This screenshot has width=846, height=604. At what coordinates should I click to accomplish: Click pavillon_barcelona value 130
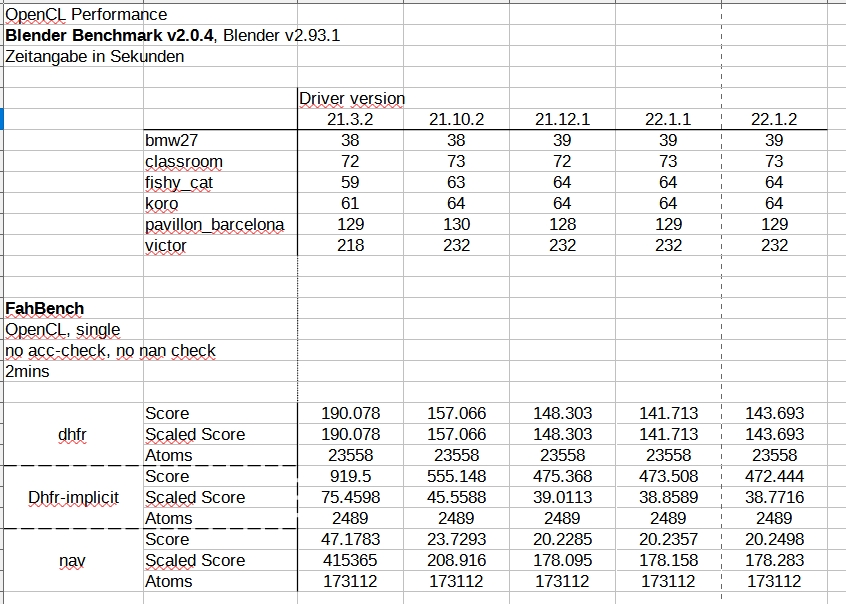pos(456,225)
